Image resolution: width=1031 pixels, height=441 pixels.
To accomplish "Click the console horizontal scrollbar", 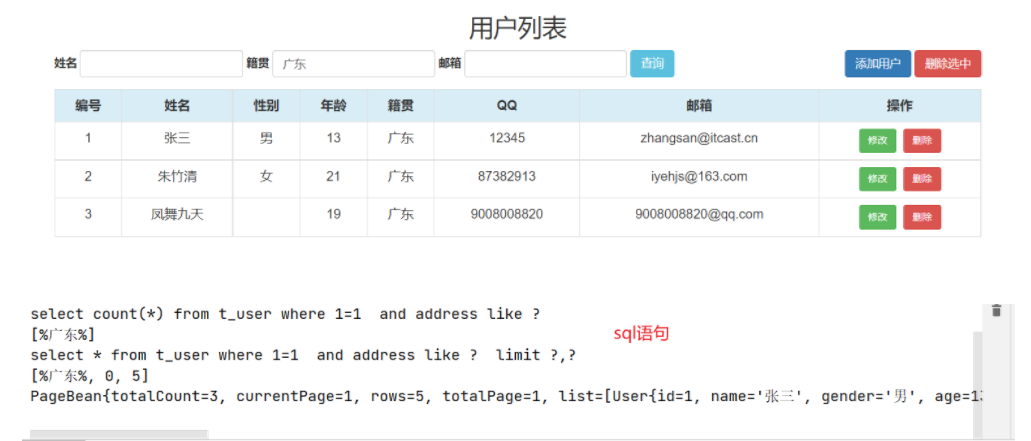I will pyautogui.click(x=119, y=434).
